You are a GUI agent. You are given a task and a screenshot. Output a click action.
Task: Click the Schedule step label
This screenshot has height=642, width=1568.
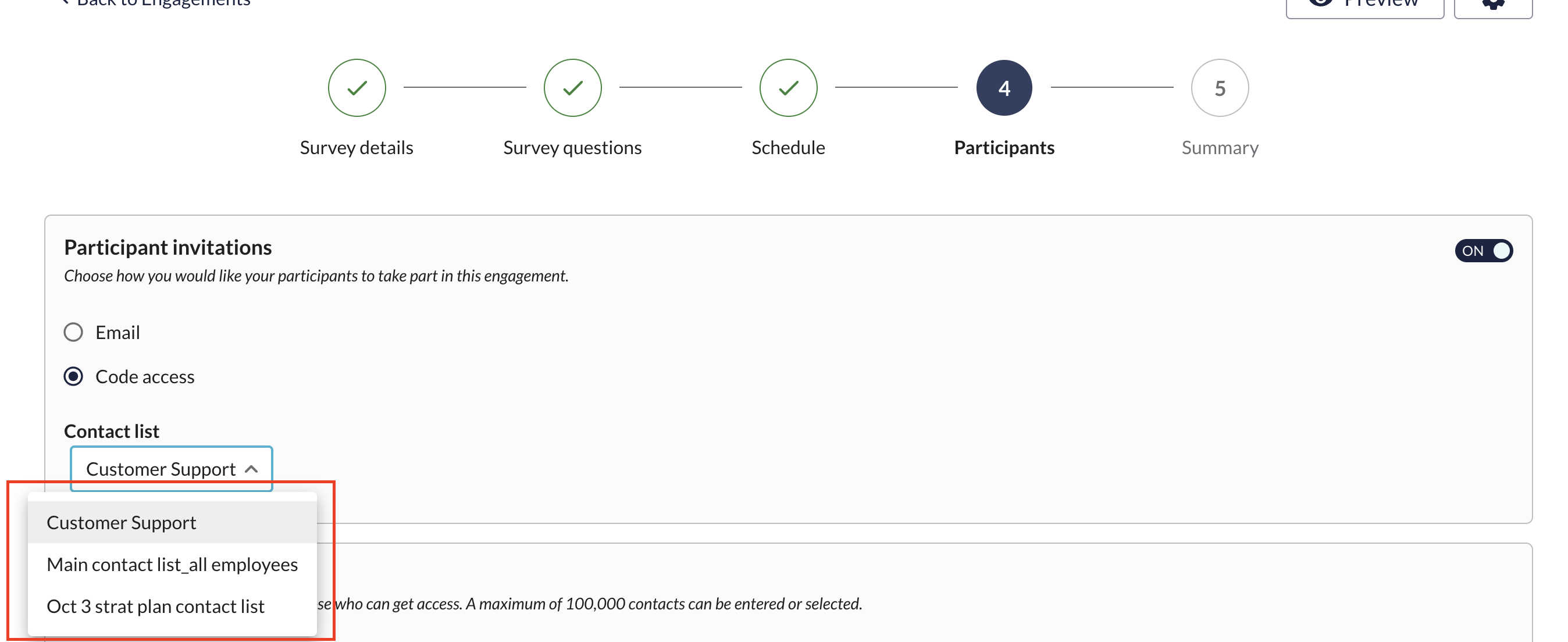click(x=787, y=148)
